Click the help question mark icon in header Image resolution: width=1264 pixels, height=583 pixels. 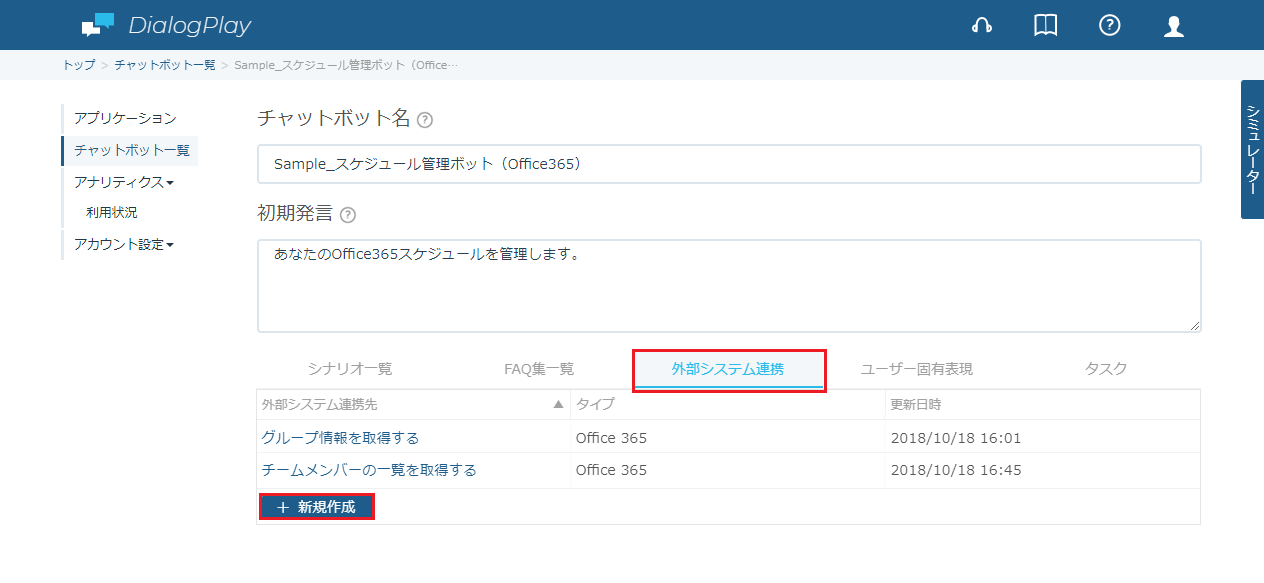(1109, 26)
